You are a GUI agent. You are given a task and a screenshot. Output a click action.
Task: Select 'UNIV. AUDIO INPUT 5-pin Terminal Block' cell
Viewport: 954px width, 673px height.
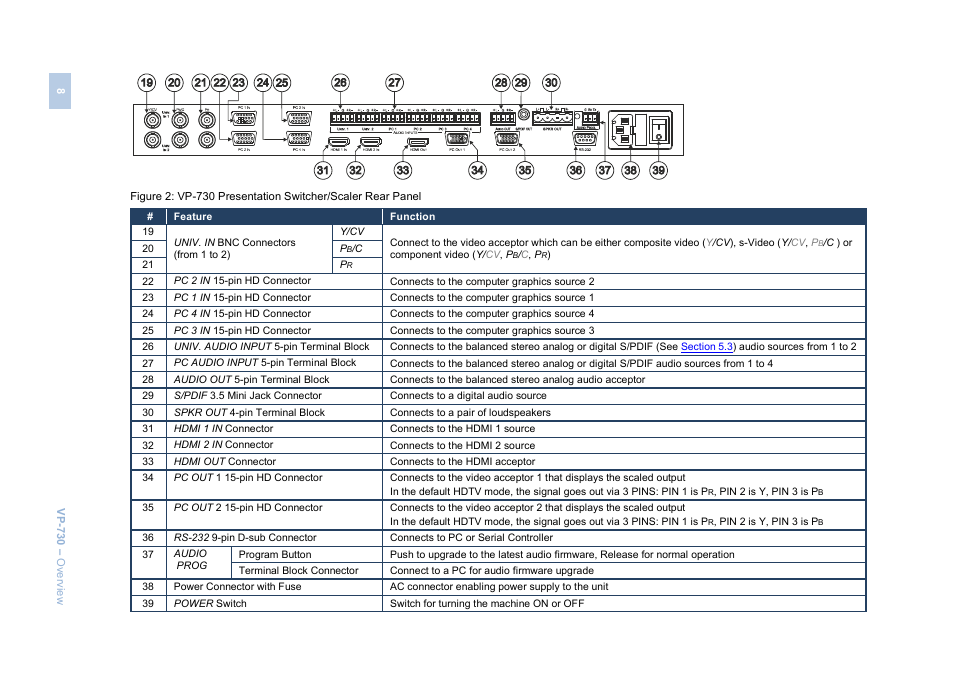274,347
